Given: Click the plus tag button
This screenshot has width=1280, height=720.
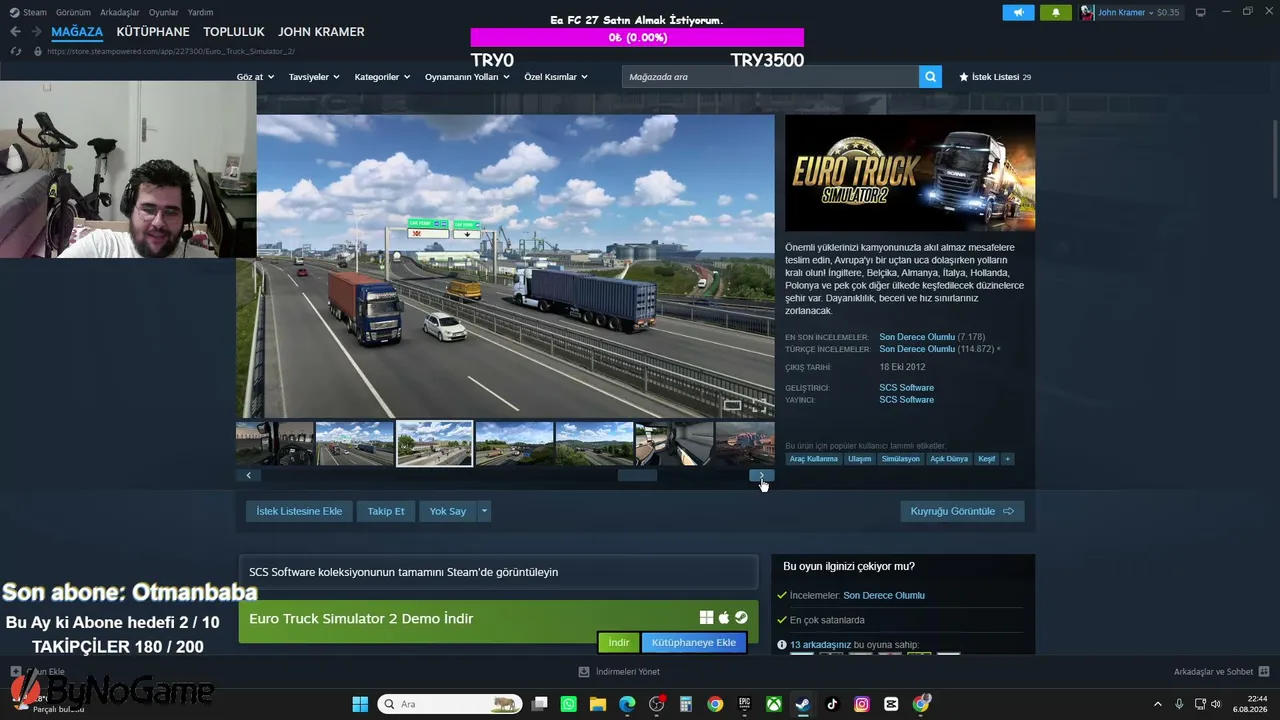Looking at the screenshot, I should click(x=1007, y=459).
